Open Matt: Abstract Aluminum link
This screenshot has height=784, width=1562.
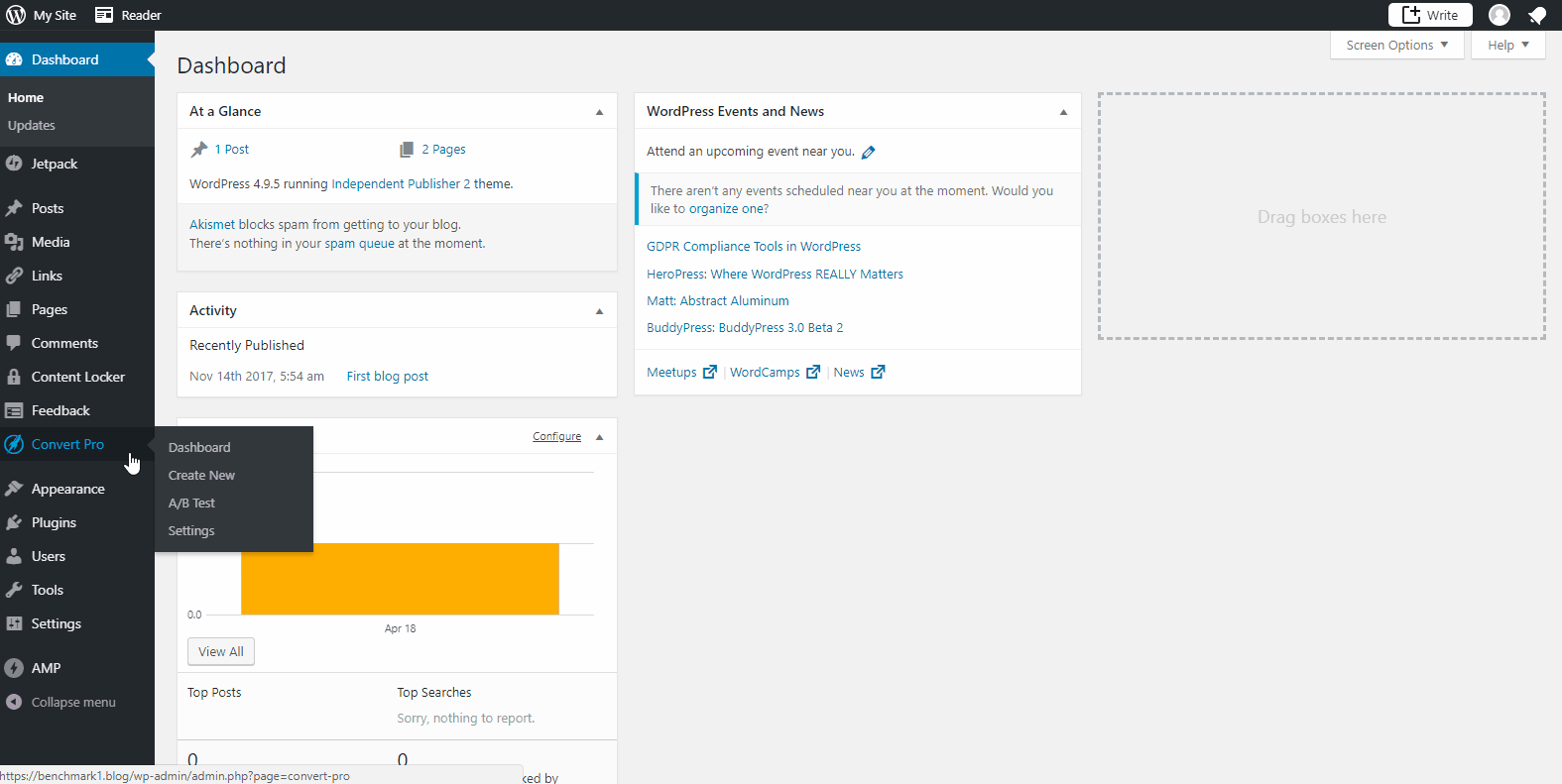[718, 301]
